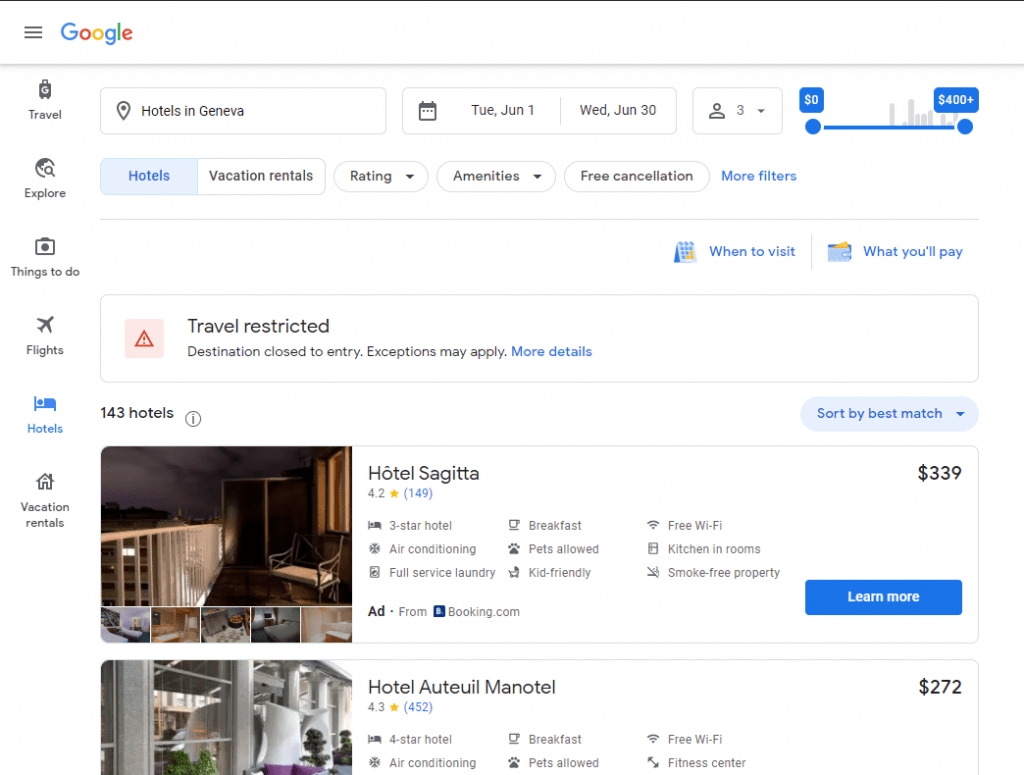Click the $272 price

(x=940, y=687)
